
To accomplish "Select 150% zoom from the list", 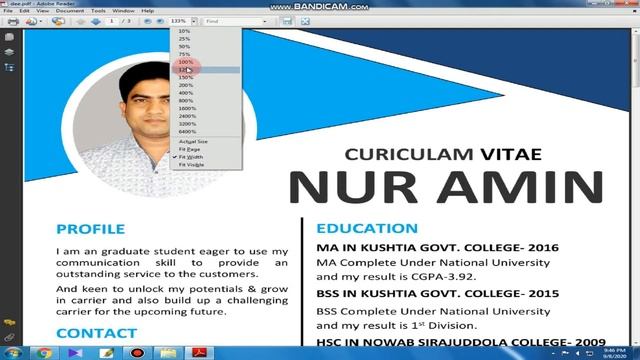I will pos(206,78).
